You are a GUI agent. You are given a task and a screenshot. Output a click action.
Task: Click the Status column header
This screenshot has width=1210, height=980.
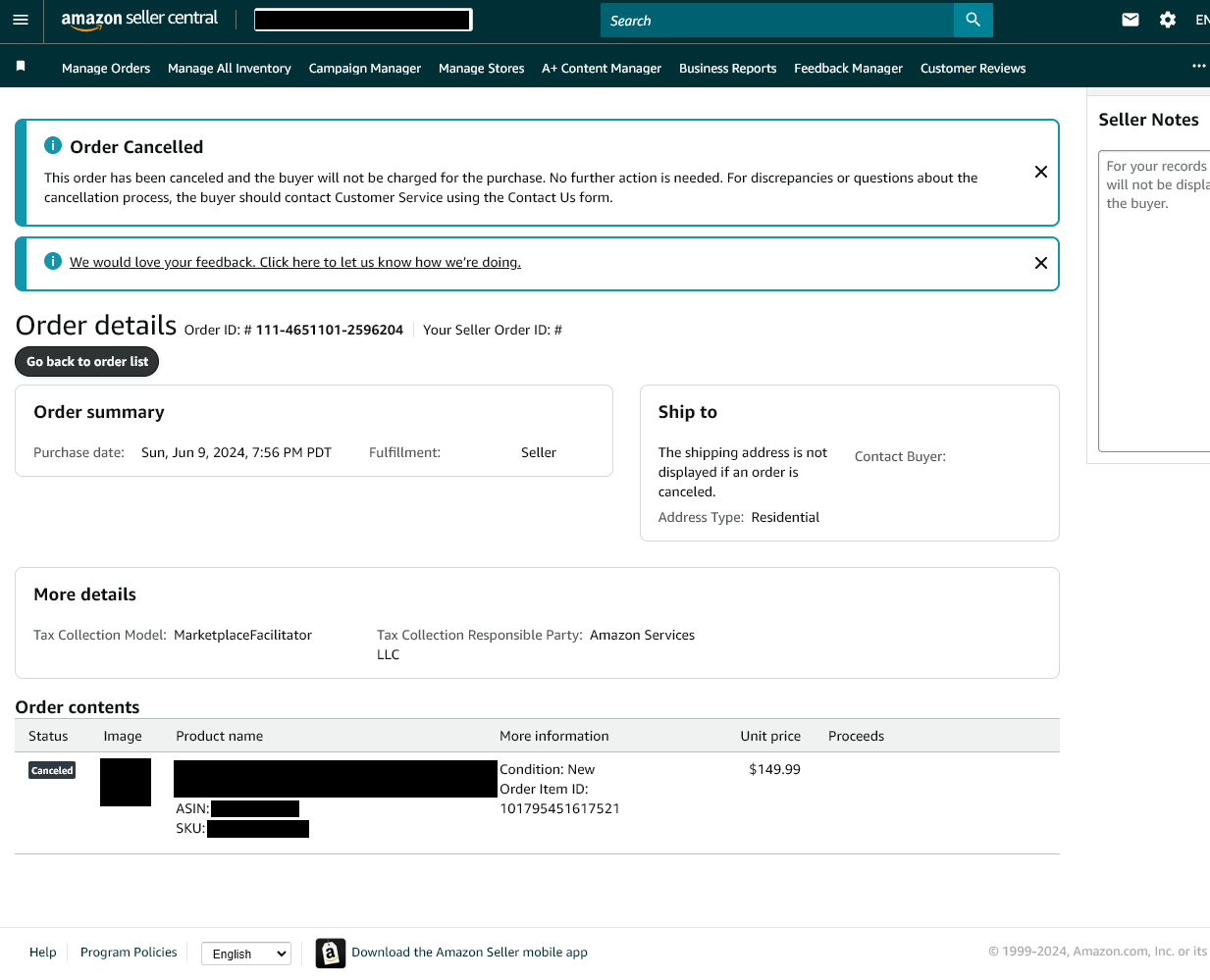(48, 736)
